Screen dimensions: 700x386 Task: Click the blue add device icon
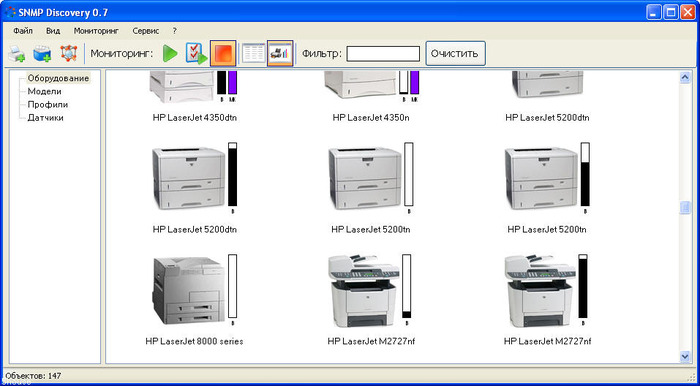coord(42,54)
